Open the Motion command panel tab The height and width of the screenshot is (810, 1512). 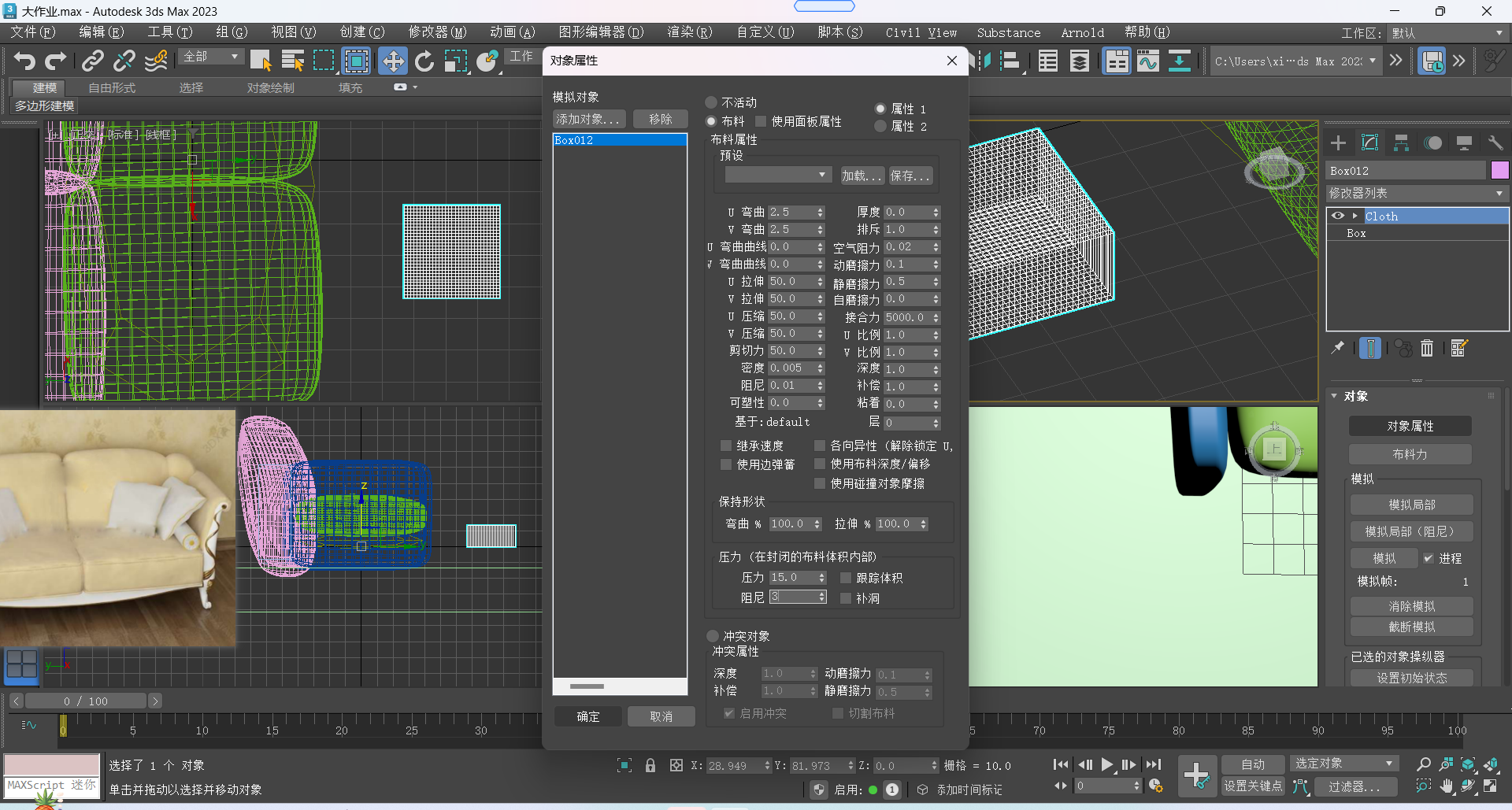1432,142
